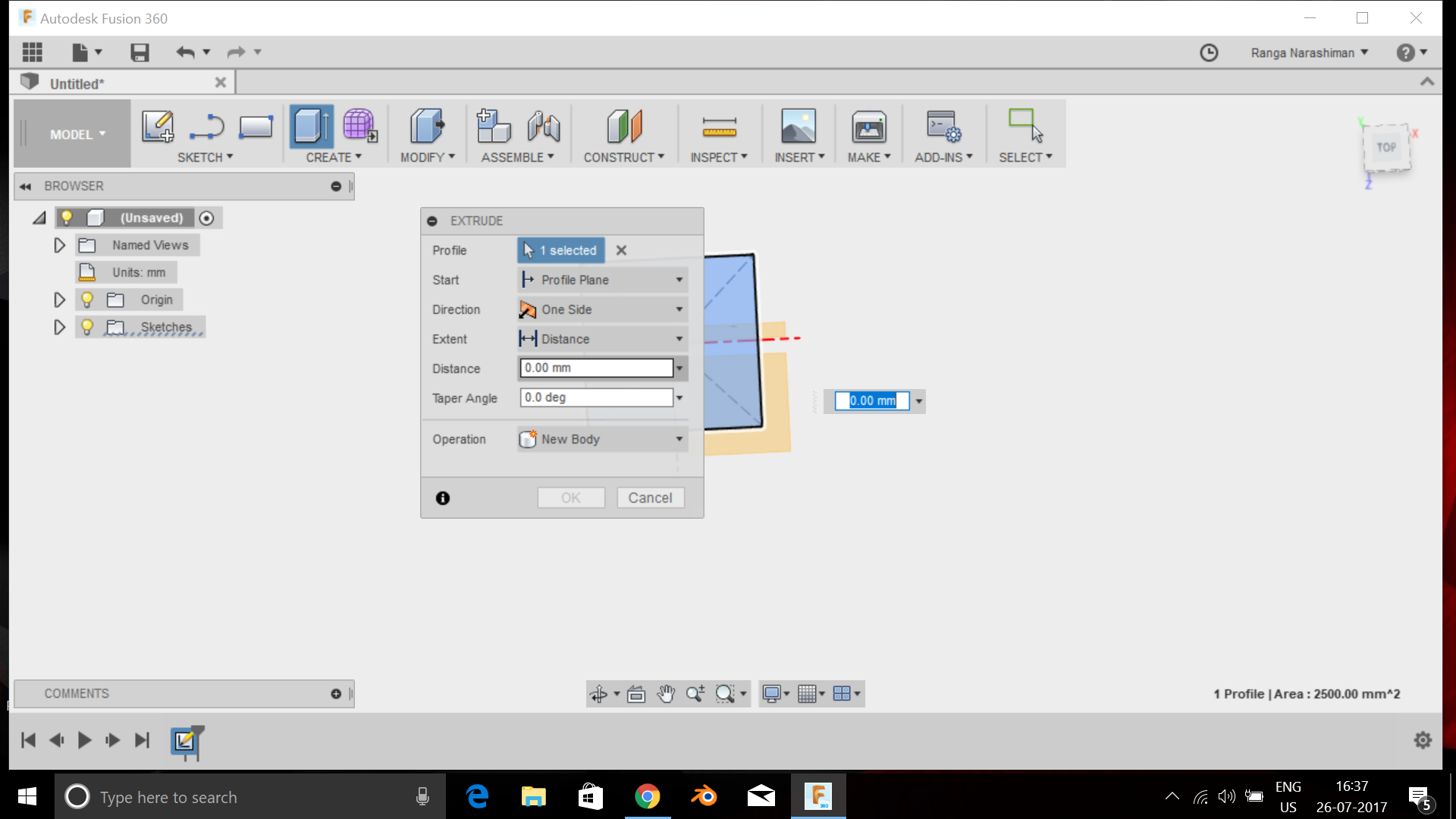The width and height of the screenshot is (1456, 819).
Task: Click the Scripts and Add-Ins icon
Action: coord(944,126)
